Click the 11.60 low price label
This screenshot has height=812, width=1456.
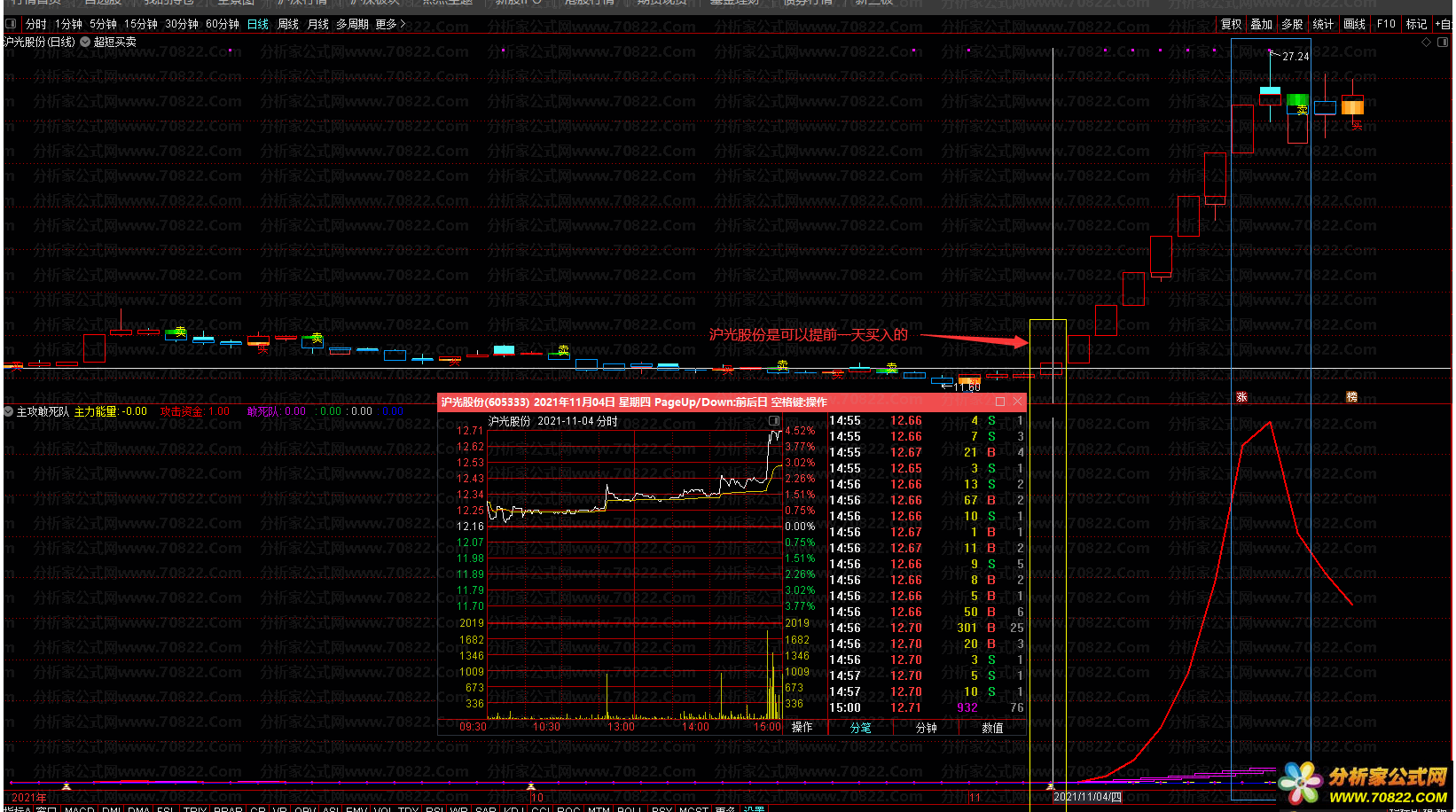pos(967,386)
